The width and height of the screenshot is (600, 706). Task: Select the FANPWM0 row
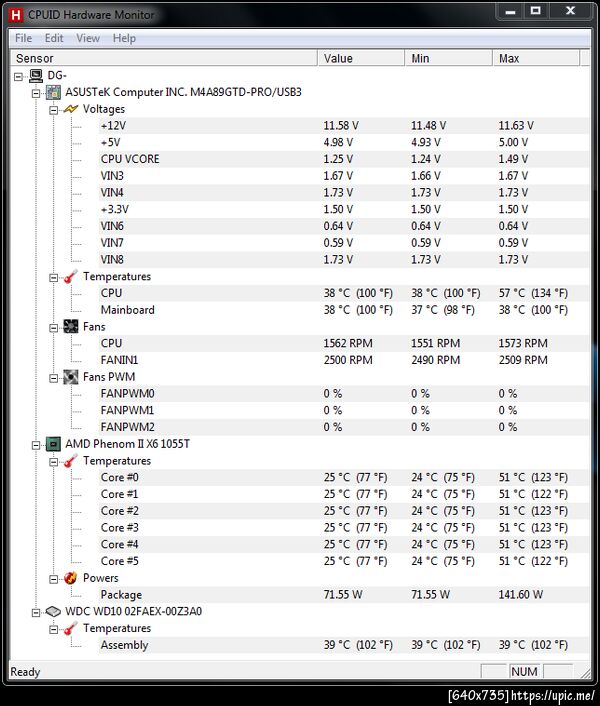point(344,394)
